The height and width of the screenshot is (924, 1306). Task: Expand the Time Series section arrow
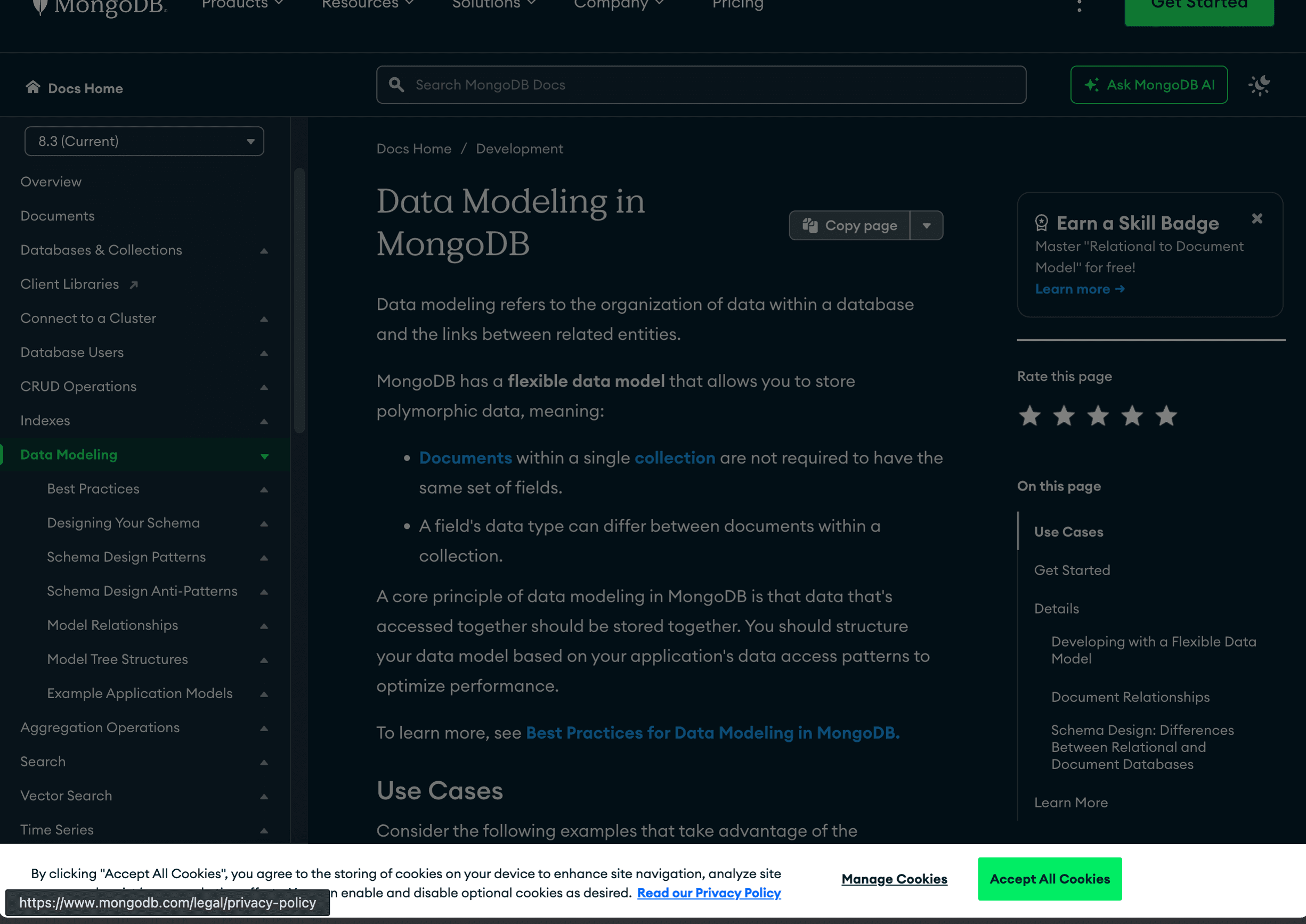[264, 831]
